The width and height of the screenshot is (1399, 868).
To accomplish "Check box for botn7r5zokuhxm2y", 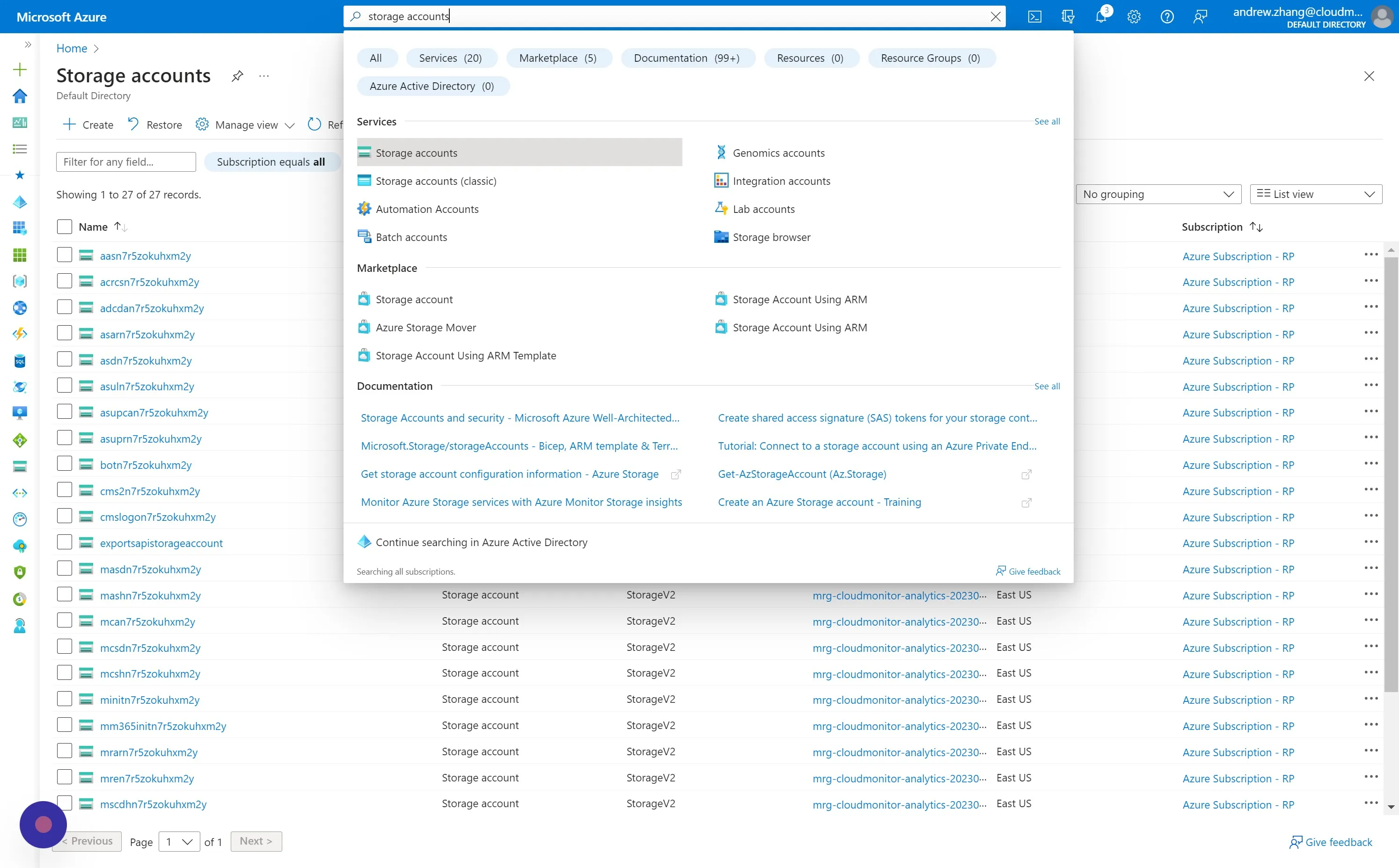I will point(64,464).
